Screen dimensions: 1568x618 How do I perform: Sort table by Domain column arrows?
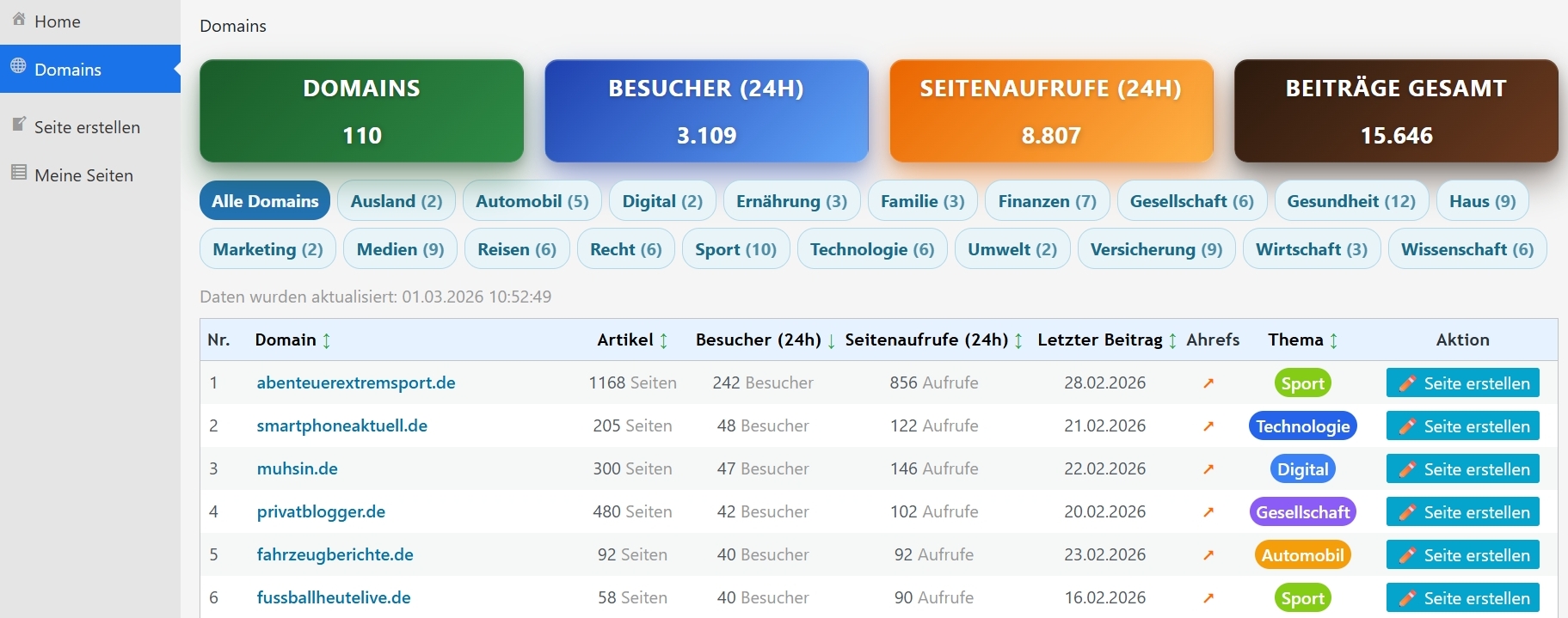(327, 340)
